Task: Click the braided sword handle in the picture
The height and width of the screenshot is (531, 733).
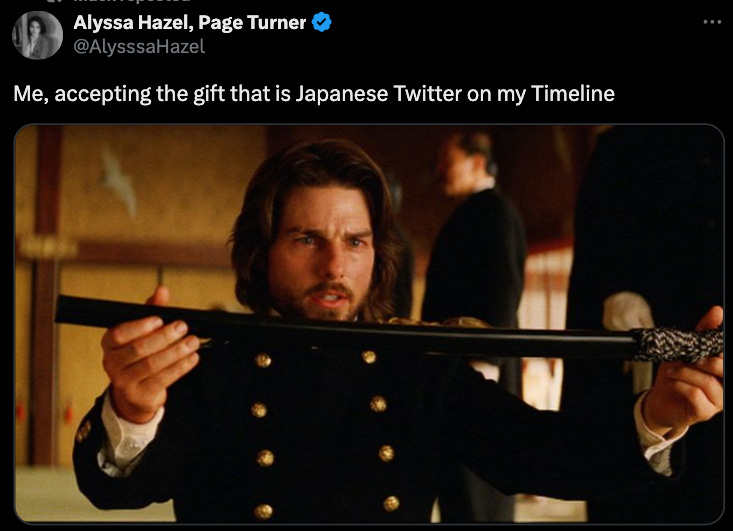Action: pyautogui.click(x=678, y=345)
